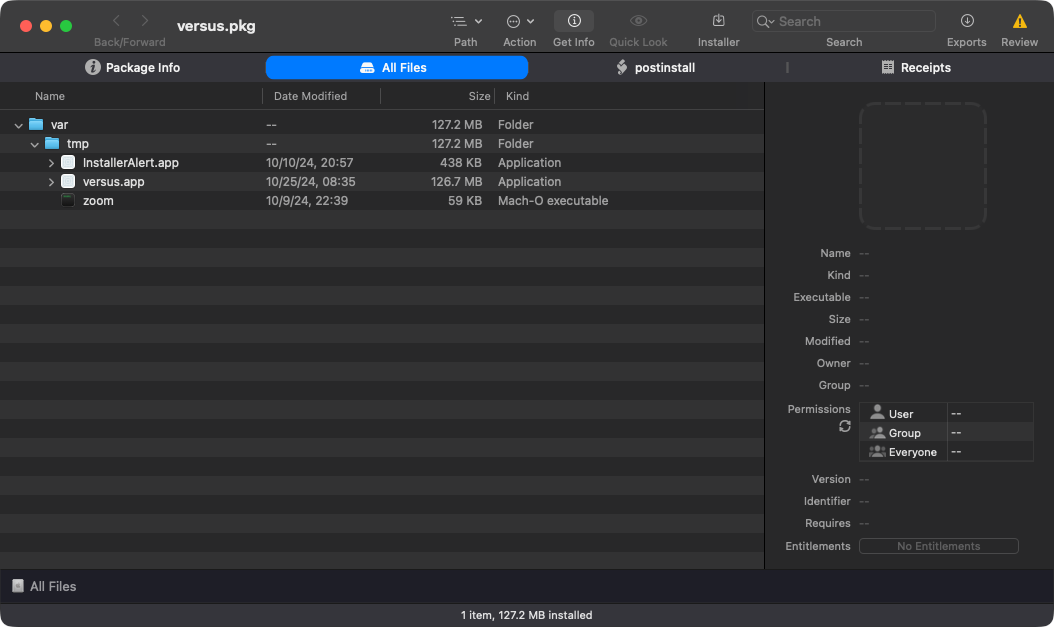This screenshot has width=1054, height=627.
Task: Open the Action toolbar menu
Action: [x=519, y=21]
